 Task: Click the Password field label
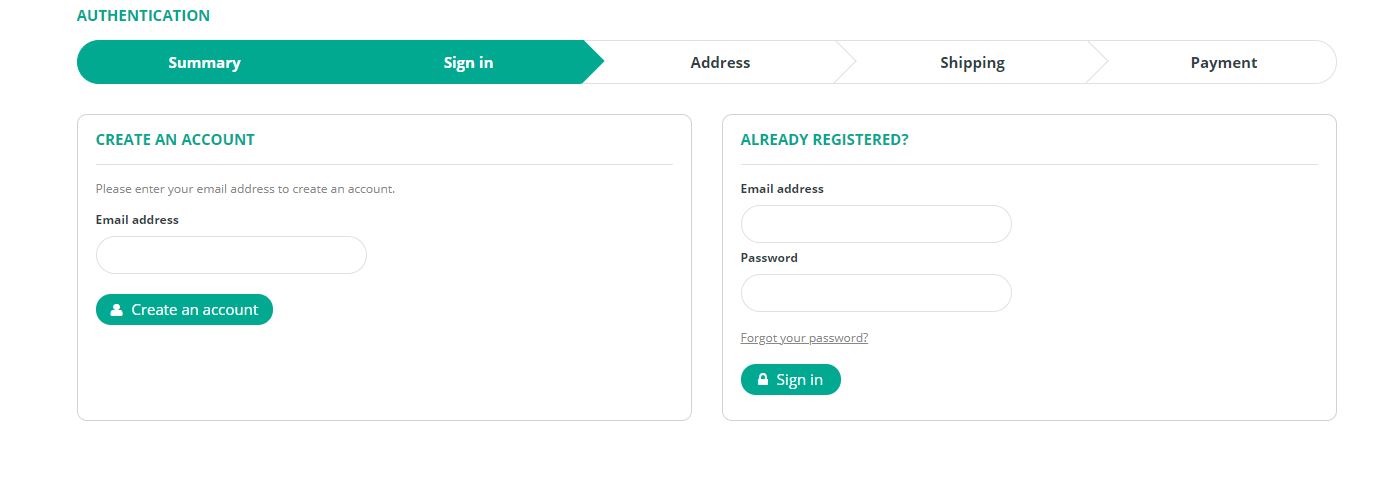coord(769,258)
